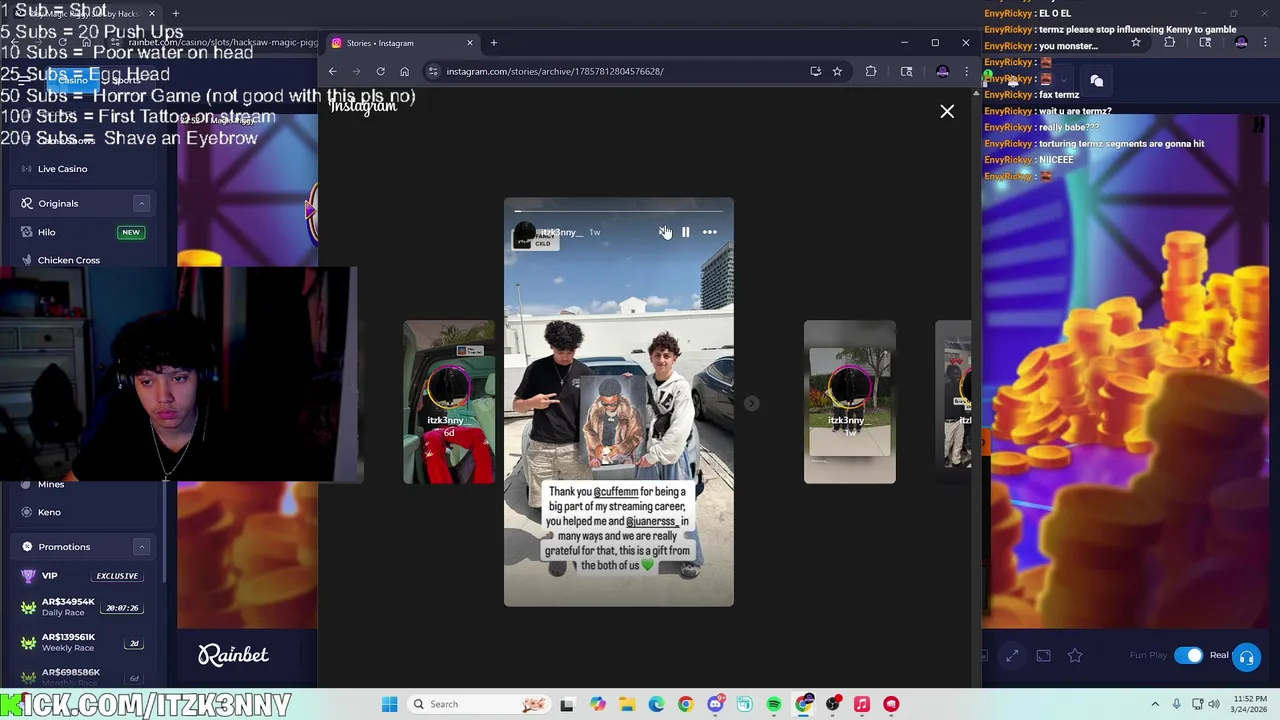Advance to the next story arrow
The height and width of the screenshot is (720, 1280).
coord(752,403)
